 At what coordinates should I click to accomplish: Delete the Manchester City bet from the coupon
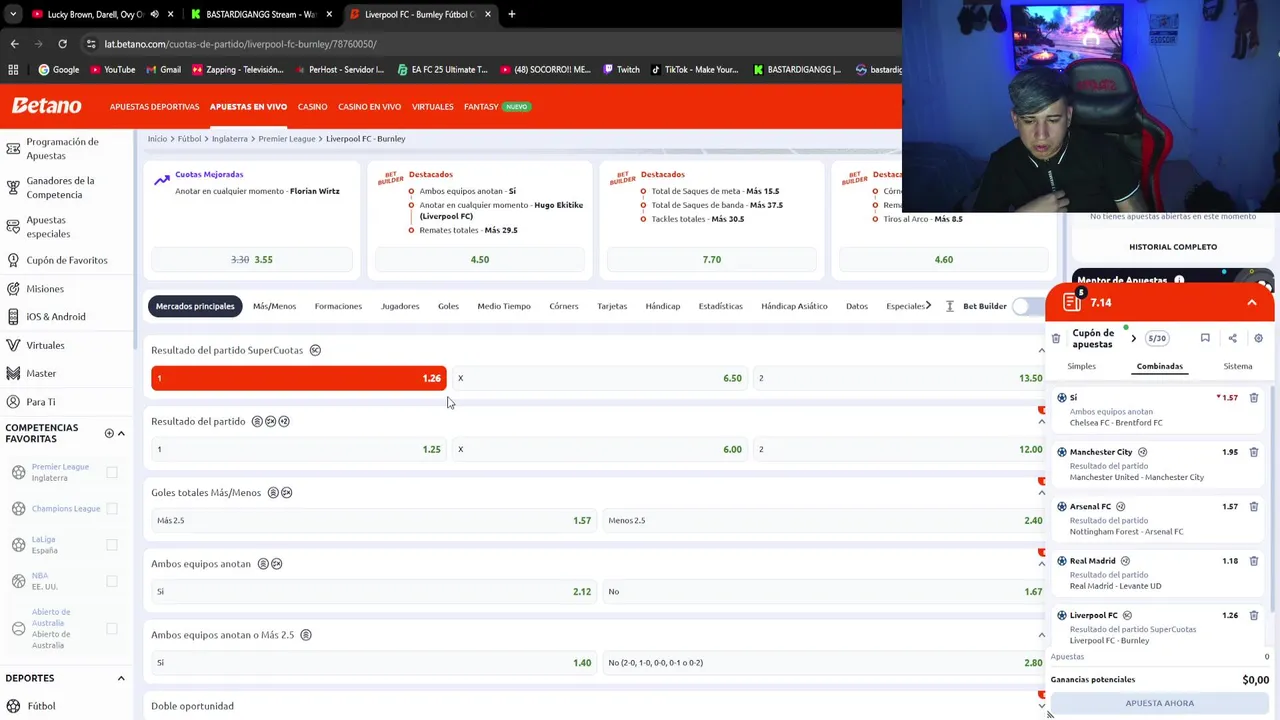(x=1253, y=452)
